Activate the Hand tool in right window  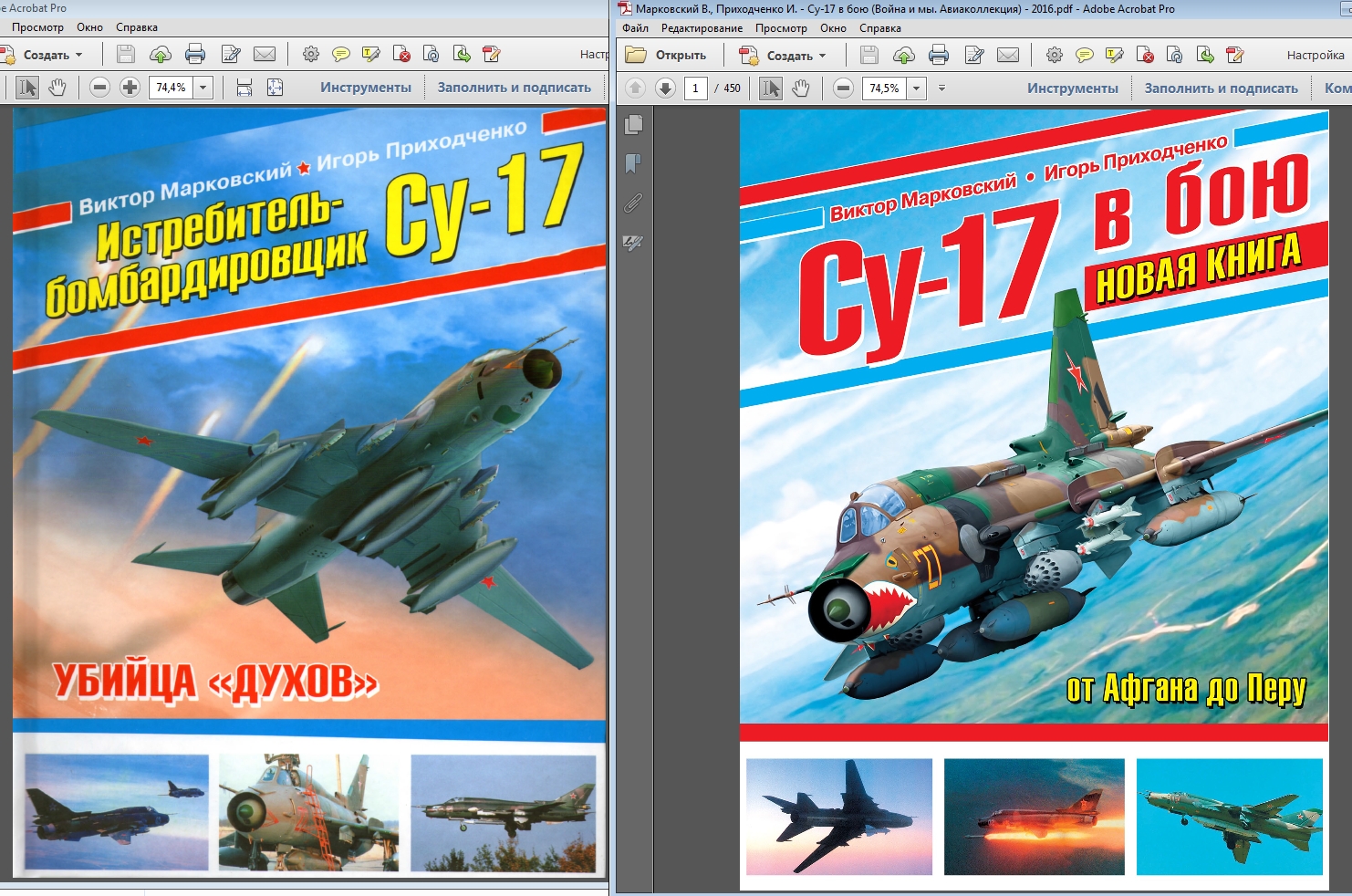click(801, 89)
